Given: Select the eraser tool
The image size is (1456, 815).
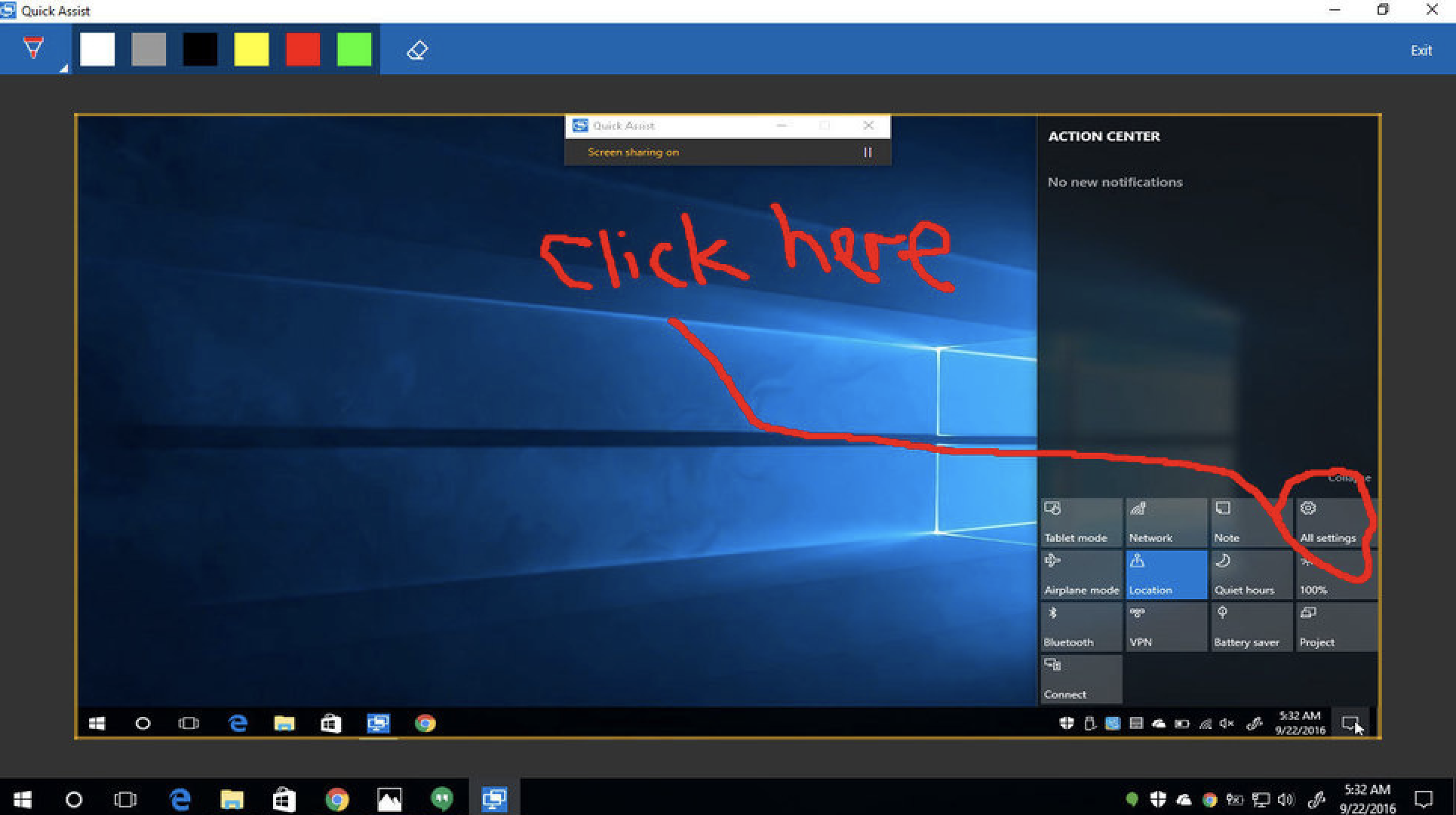Looking at the screenshot, I should click(x=417, y=51).
